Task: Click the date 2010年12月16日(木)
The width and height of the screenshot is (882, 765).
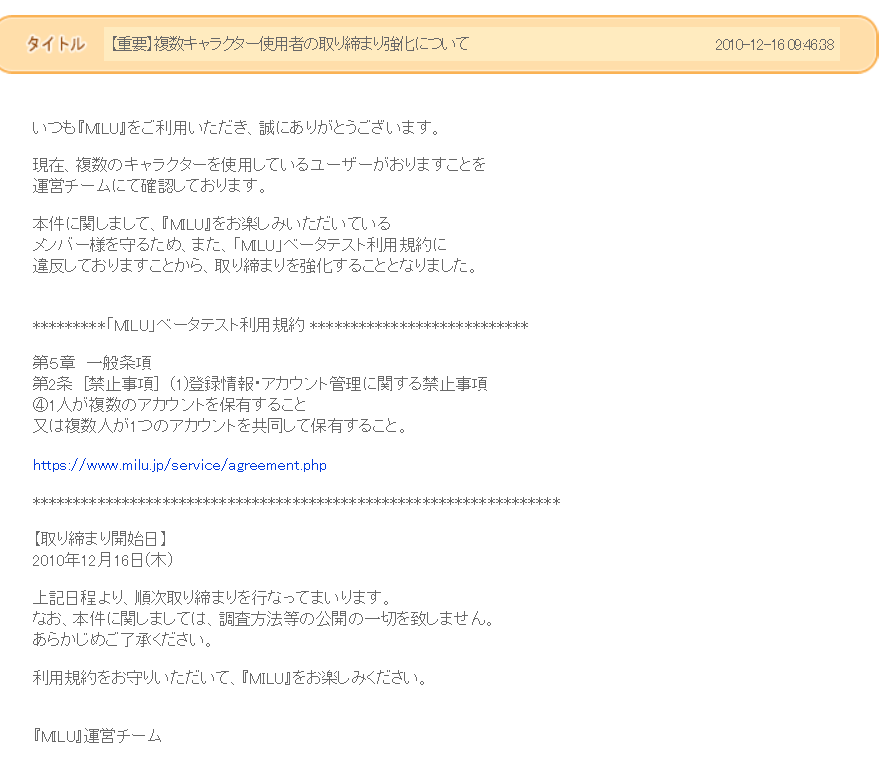Action: [95, 559]
